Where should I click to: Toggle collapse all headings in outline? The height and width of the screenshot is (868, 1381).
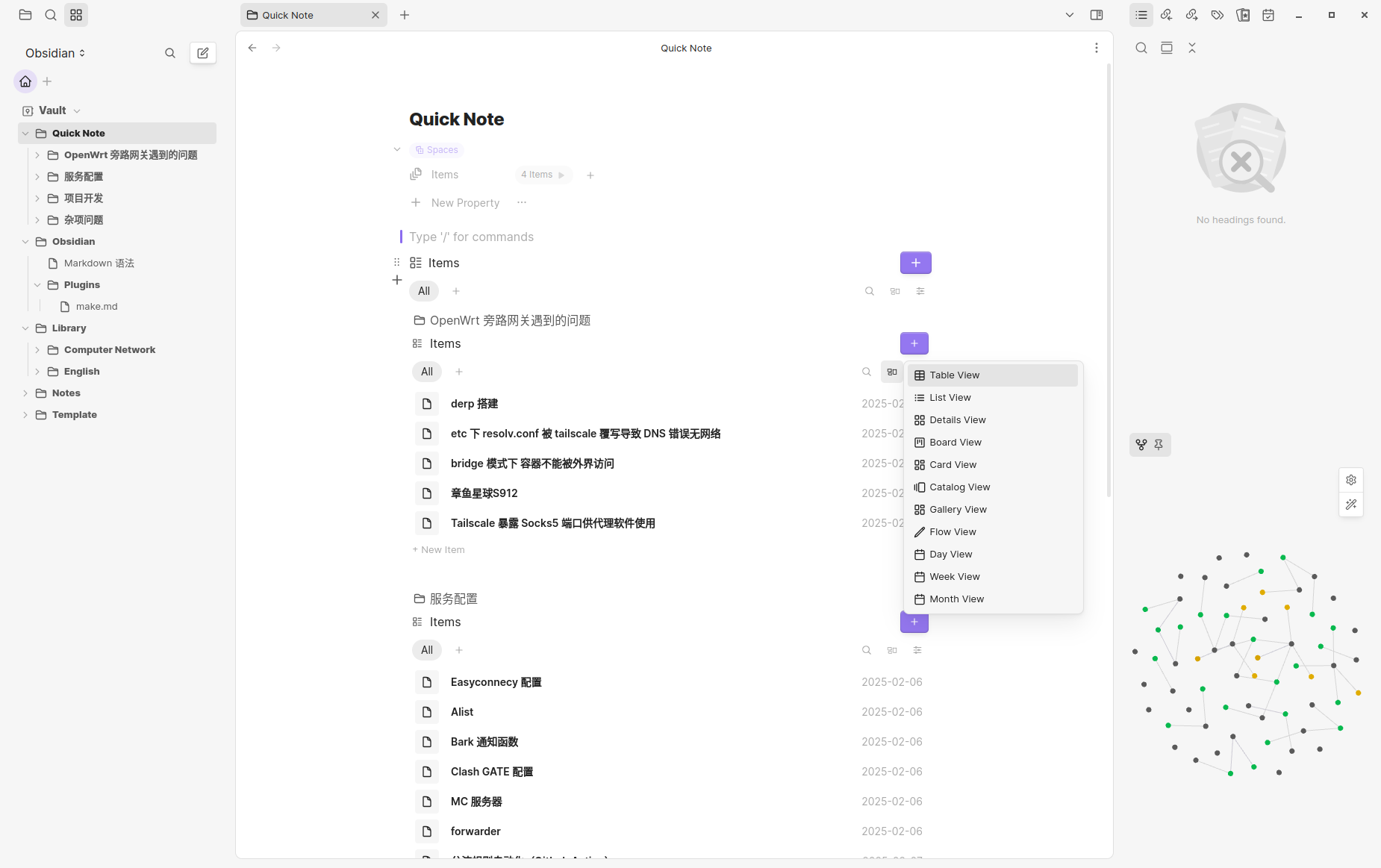[x=1192, y=48]
